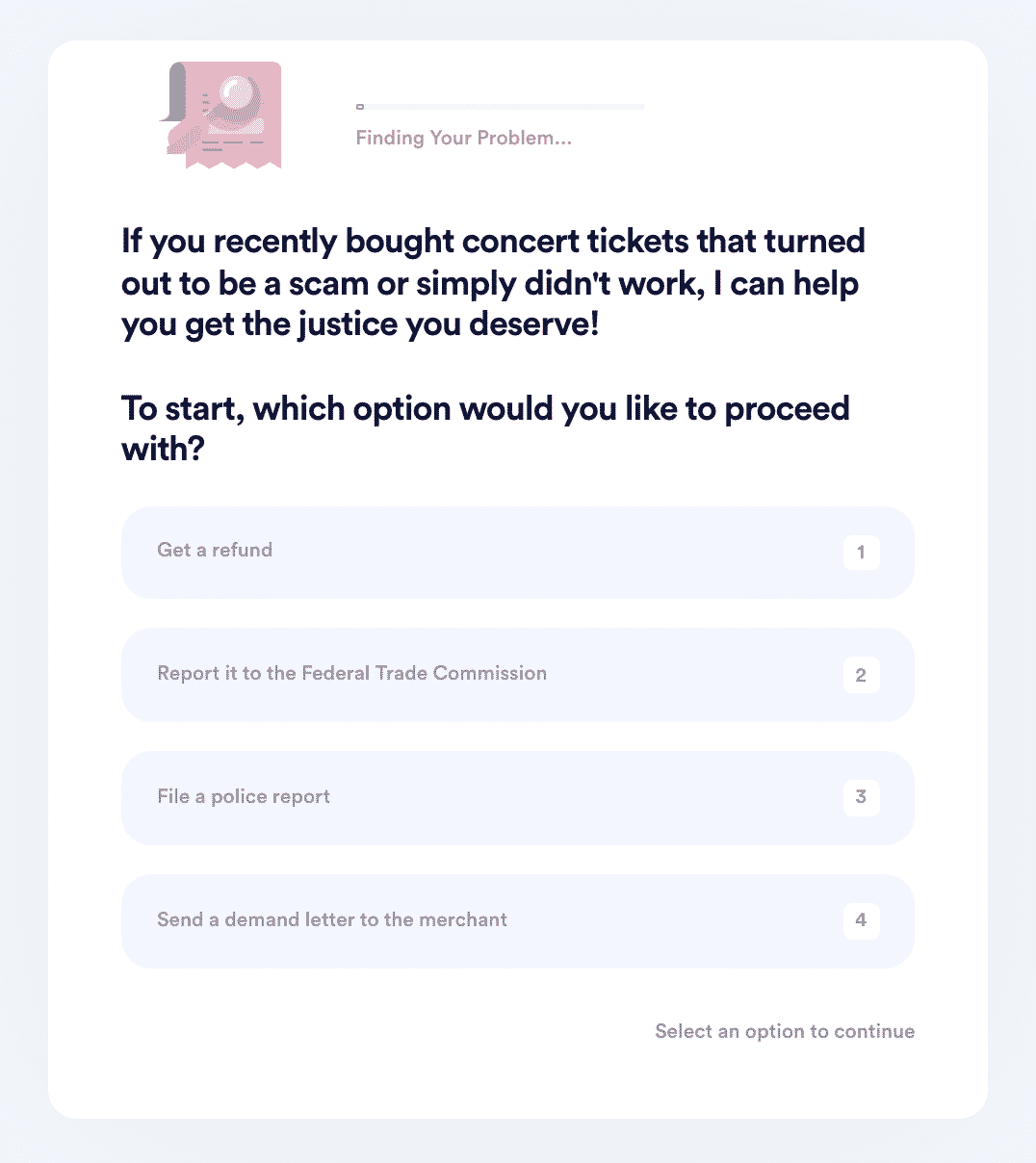Click the curled gray edge of the receipt

click(171, 92)
